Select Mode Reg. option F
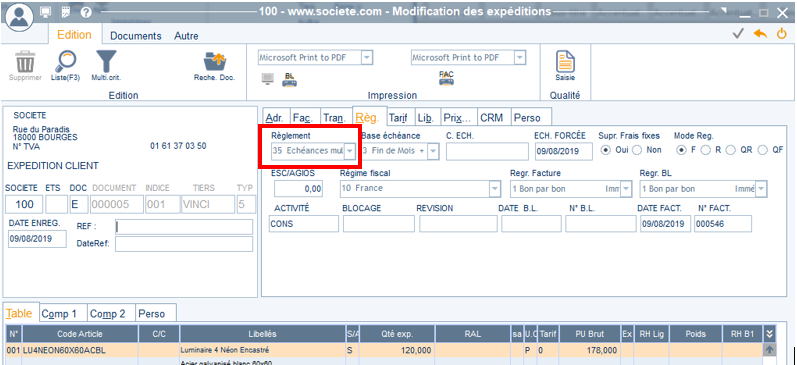 pyautogui.click(x=681, y=150)
